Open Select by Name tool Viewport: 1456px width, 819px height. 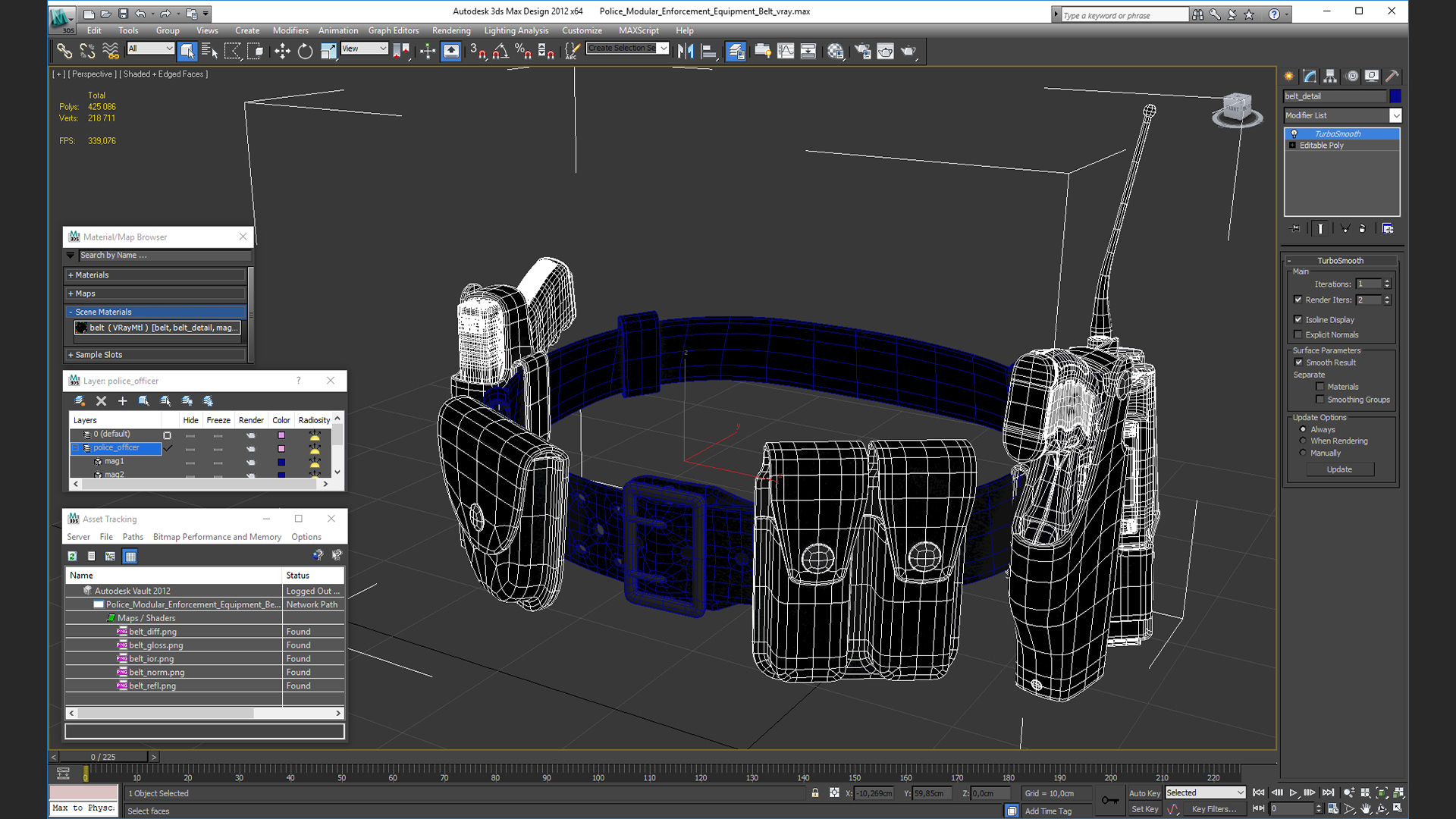(x=209, y=51)
